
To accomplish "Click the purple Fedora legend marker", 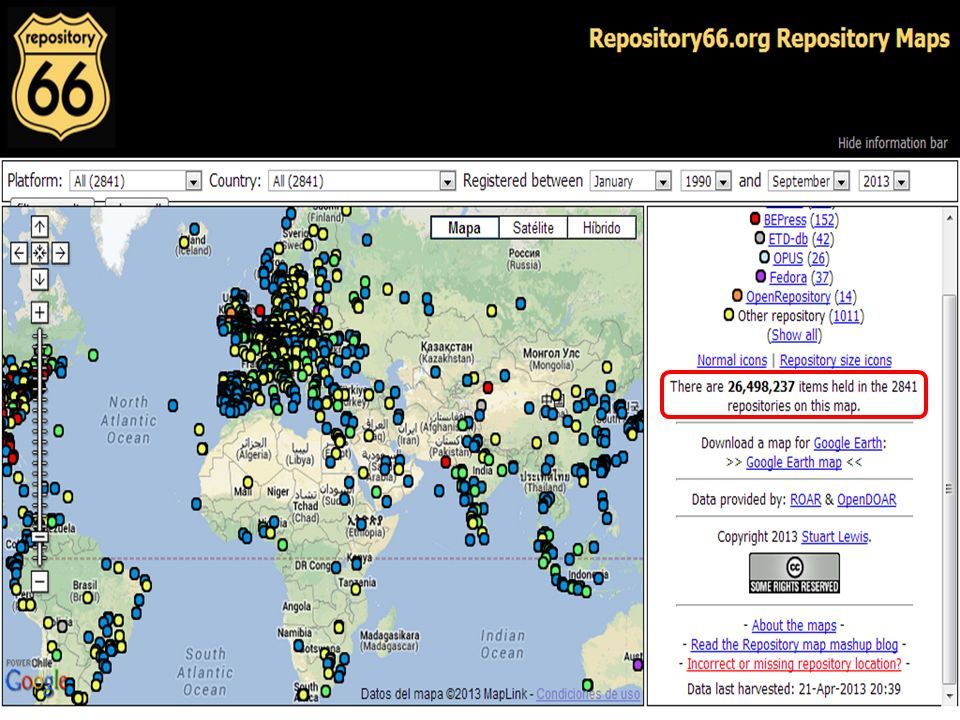I will (760, 277).
